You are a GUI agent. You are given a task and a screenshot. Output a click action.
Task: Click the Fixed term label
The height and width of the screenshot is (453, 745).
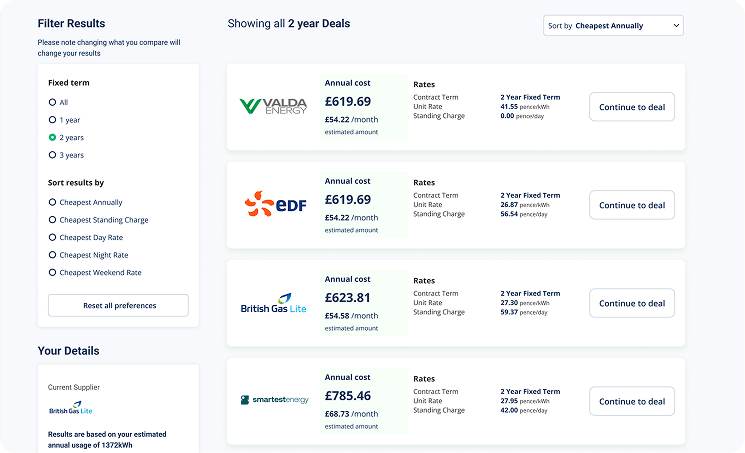68,83
